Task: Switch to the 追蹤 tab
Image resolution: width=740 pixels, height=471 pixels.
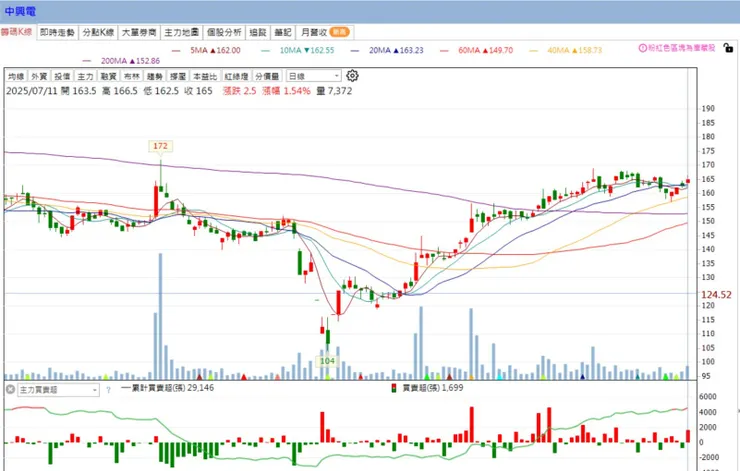Action: 258,32
